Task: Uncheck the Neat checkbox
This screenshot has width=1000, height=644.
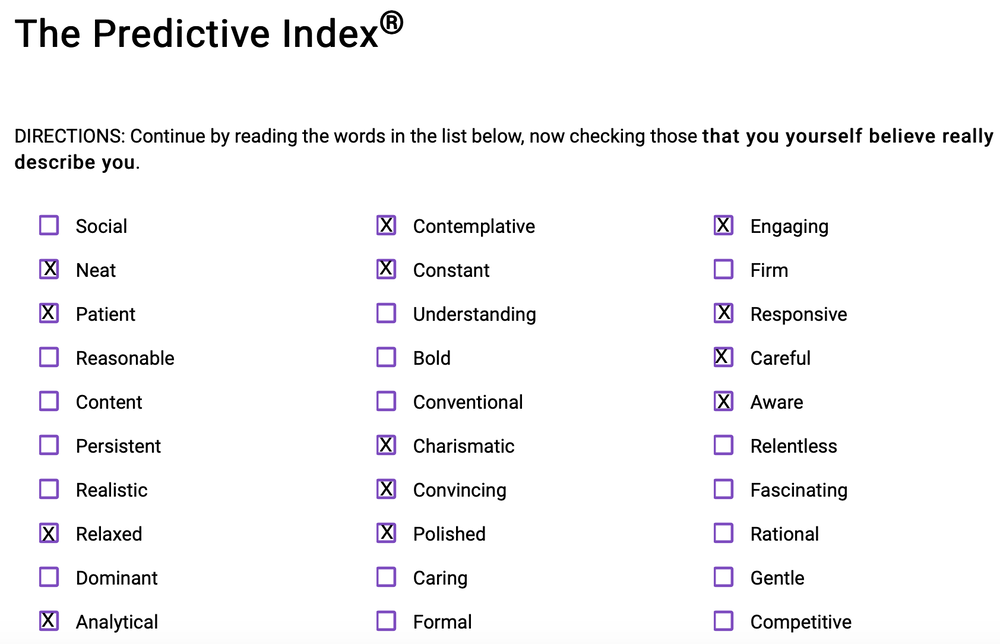Action: [49, 270]
